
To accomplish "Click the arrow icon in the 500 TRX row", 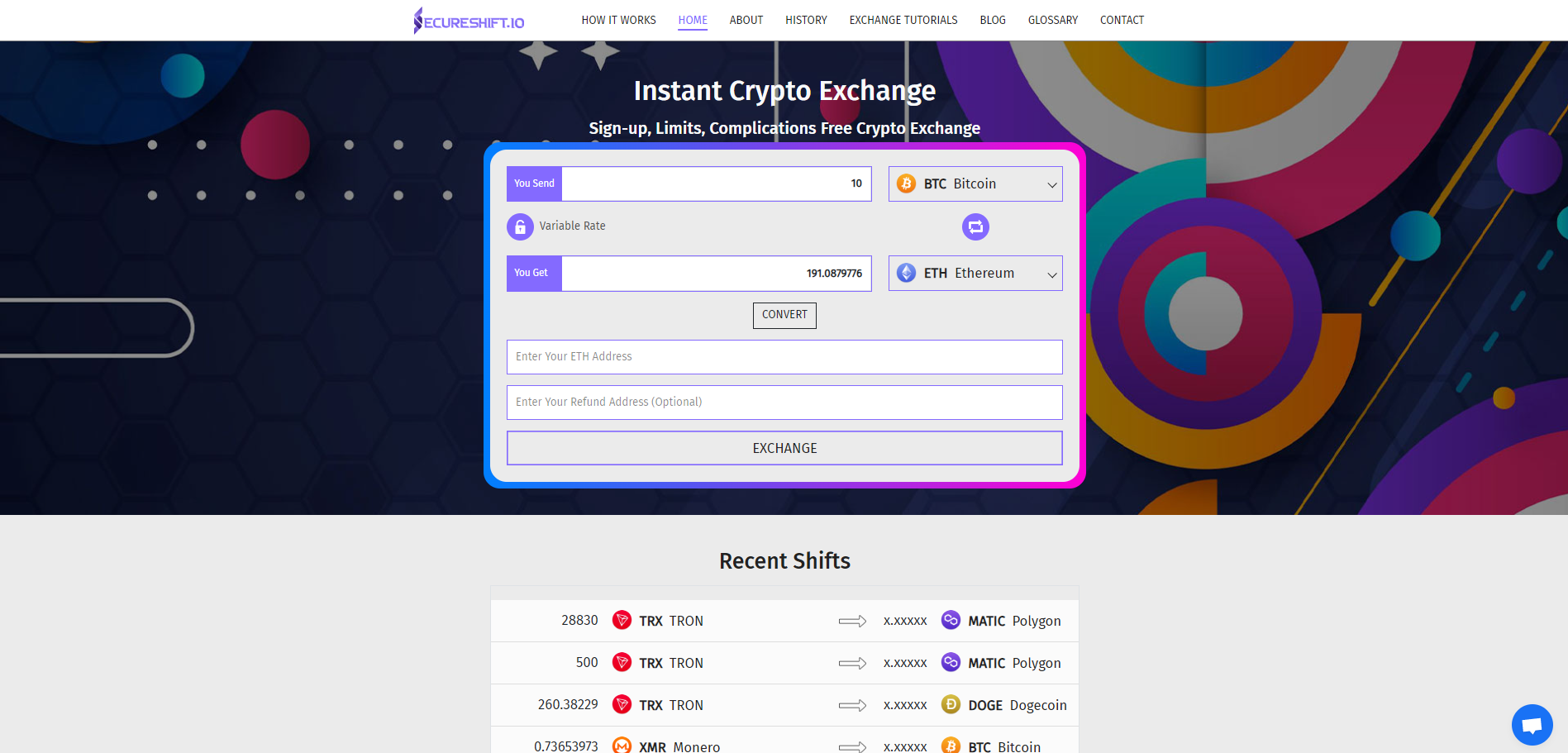I will tap(852, 663).
